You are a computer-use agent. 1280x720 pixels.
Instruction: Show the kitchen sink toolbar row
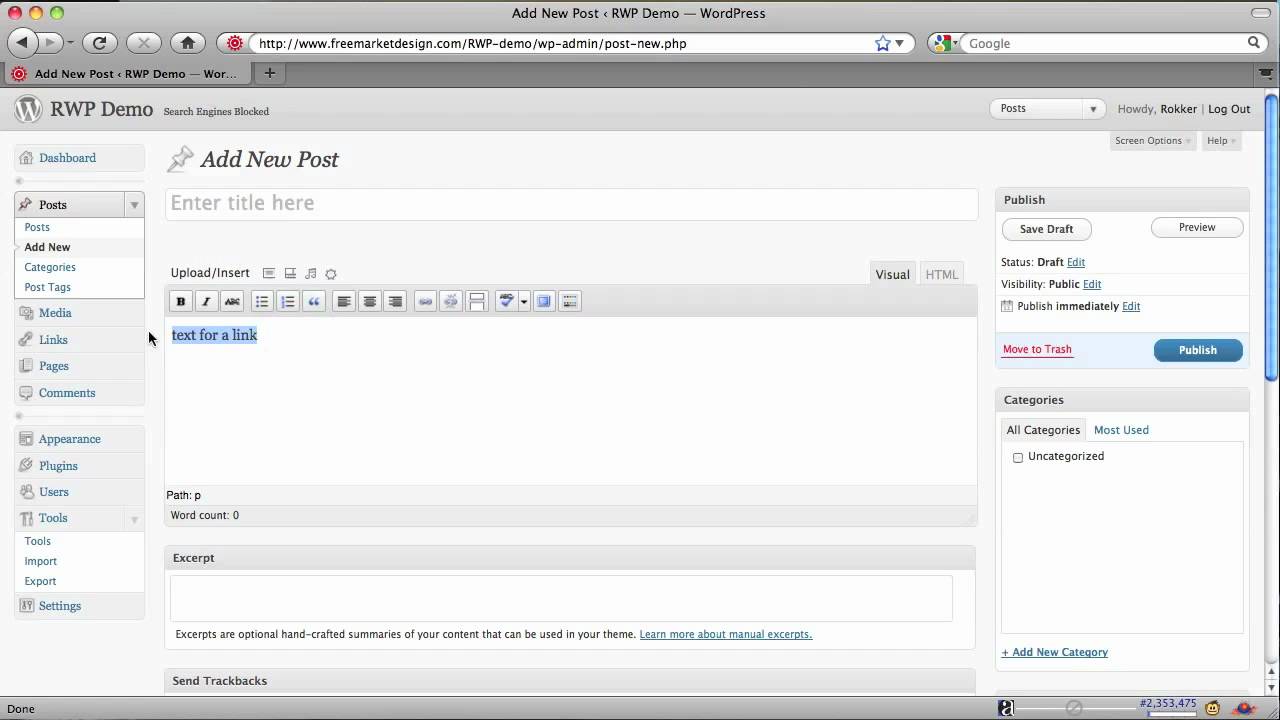(x=570, y=301)
